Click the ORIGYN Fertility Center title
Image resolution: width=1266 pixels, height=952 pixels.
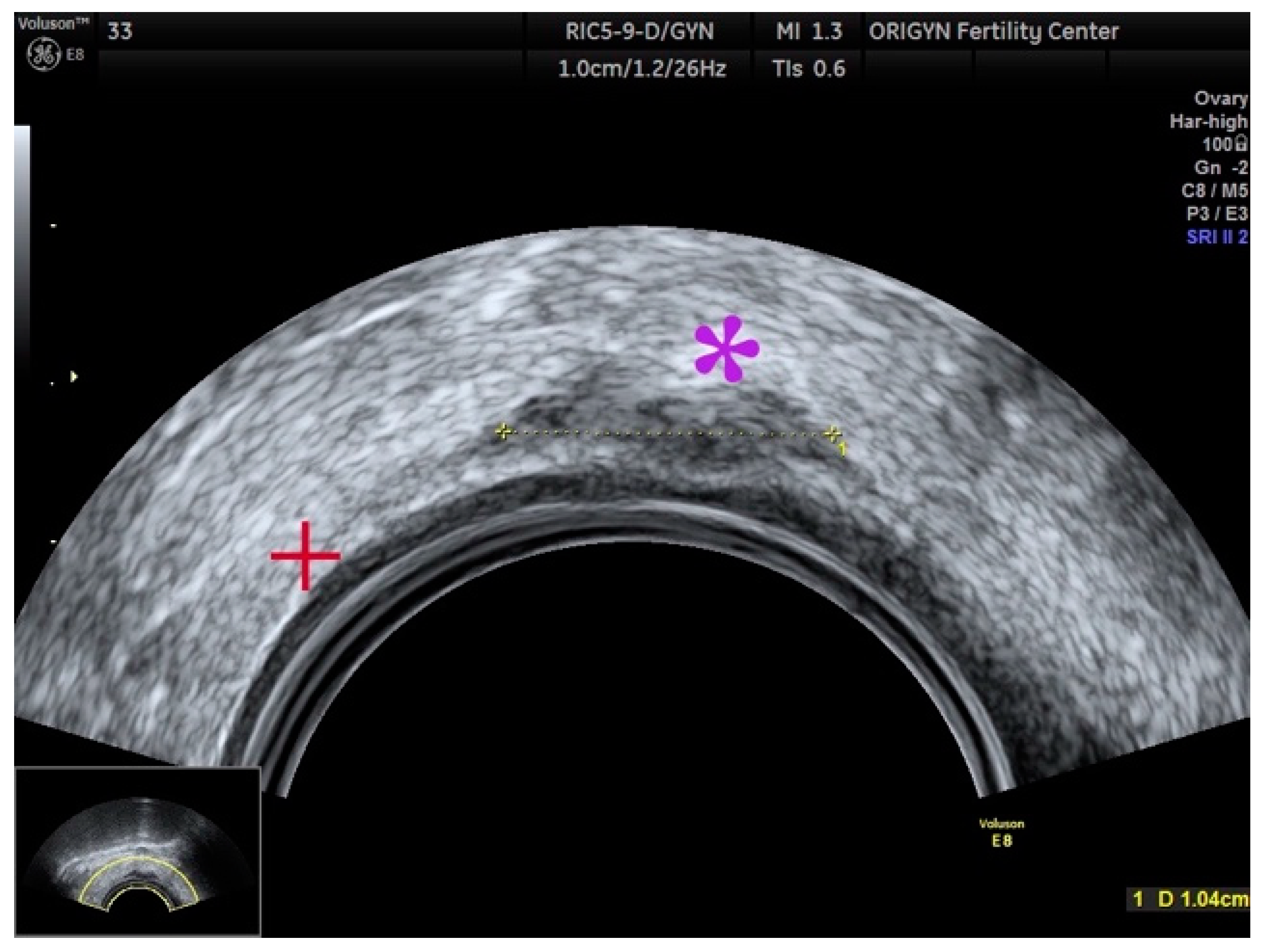(994, 31)
